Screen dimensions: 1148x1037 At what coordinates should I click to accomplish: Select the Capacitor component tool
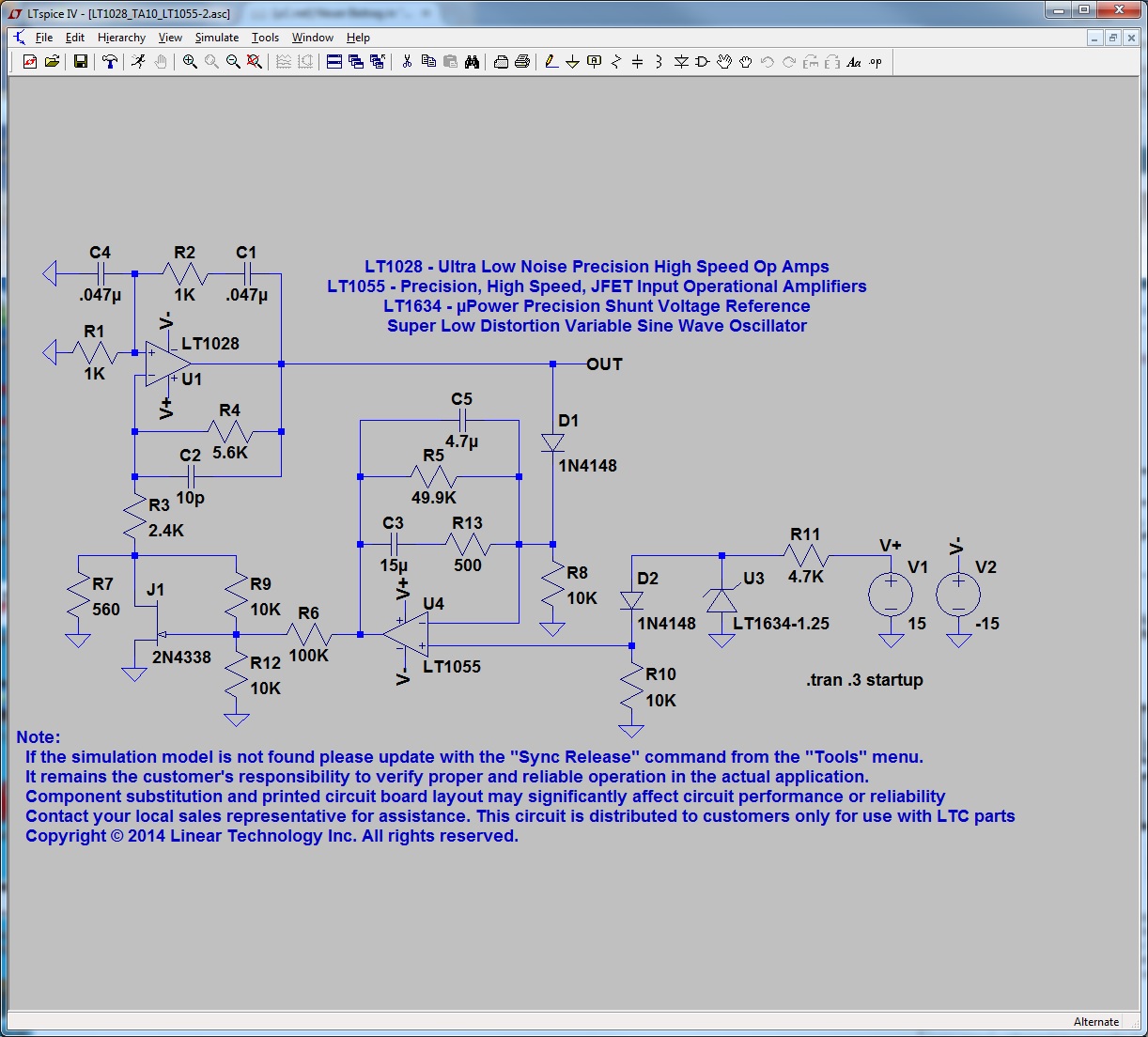click(x=638, y=62)
